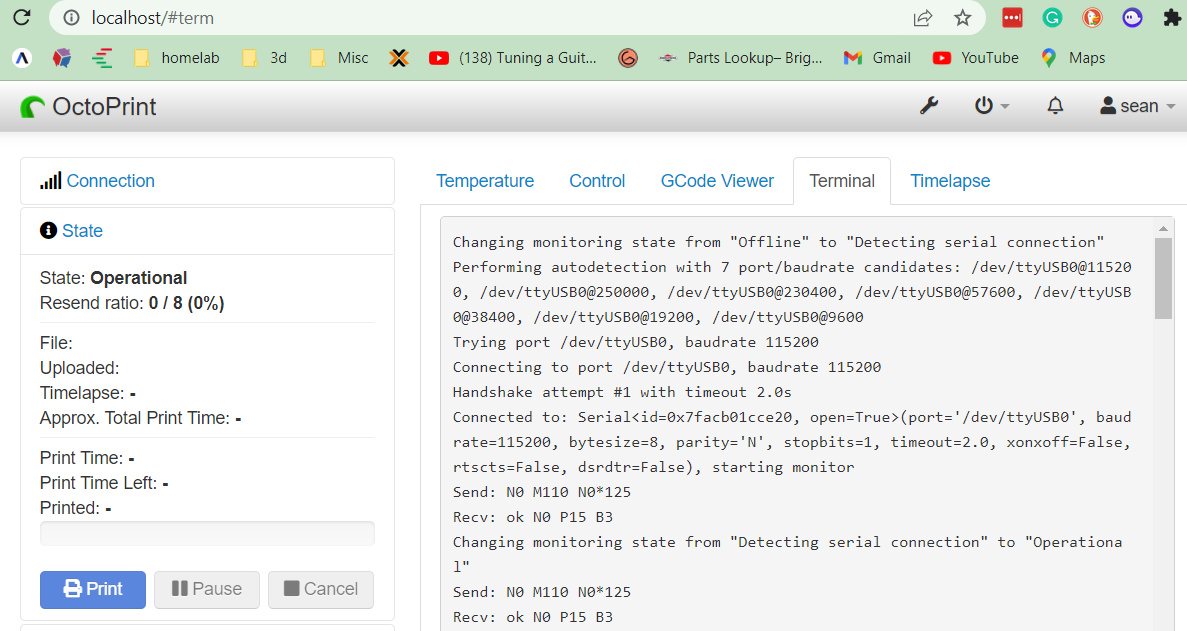
Task: Click the blue Print button
Action: pos(93,589)
